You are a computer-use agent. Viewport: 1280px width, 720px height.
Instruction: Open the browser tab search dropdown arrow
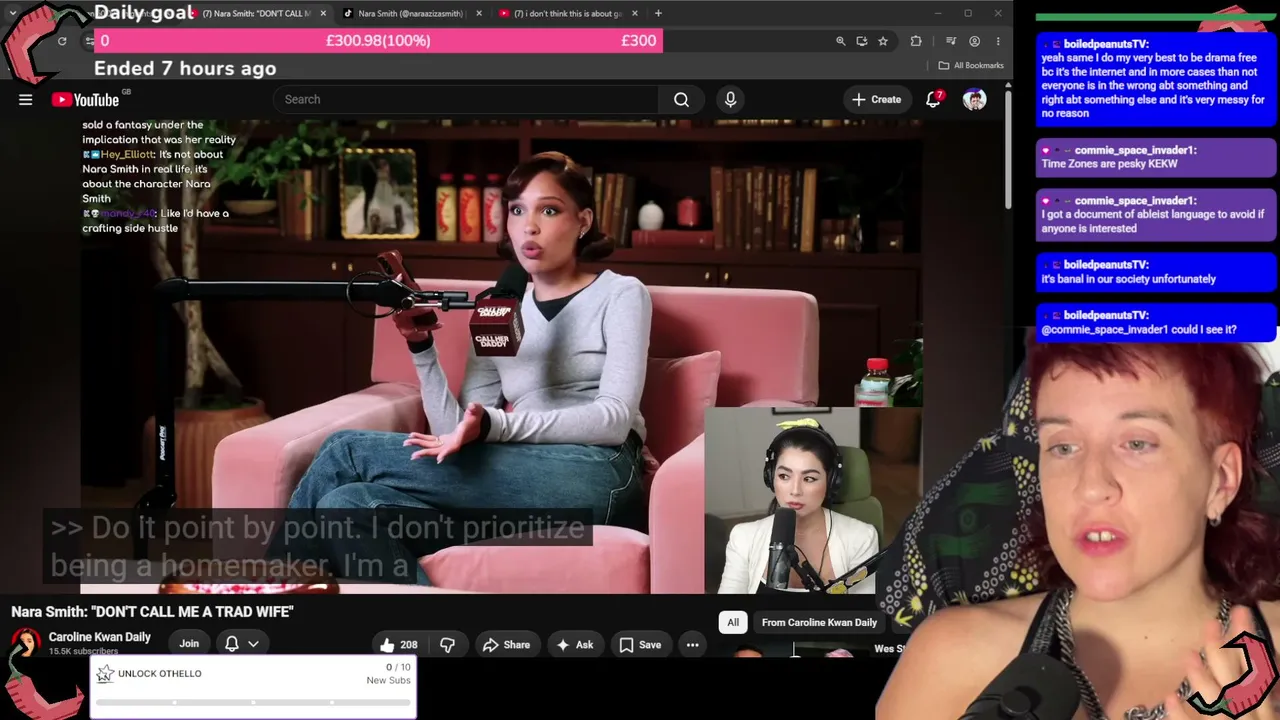pos(12,13)
